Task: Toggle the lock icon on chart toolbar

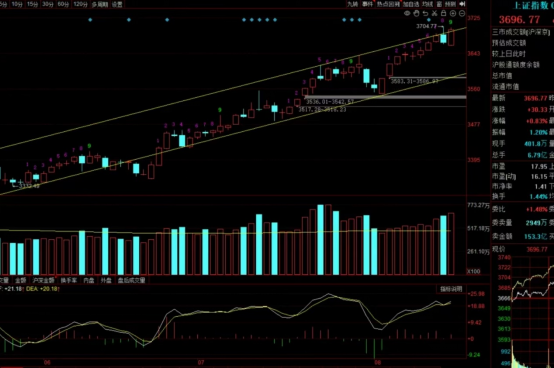Action: (x=443, y=13)
